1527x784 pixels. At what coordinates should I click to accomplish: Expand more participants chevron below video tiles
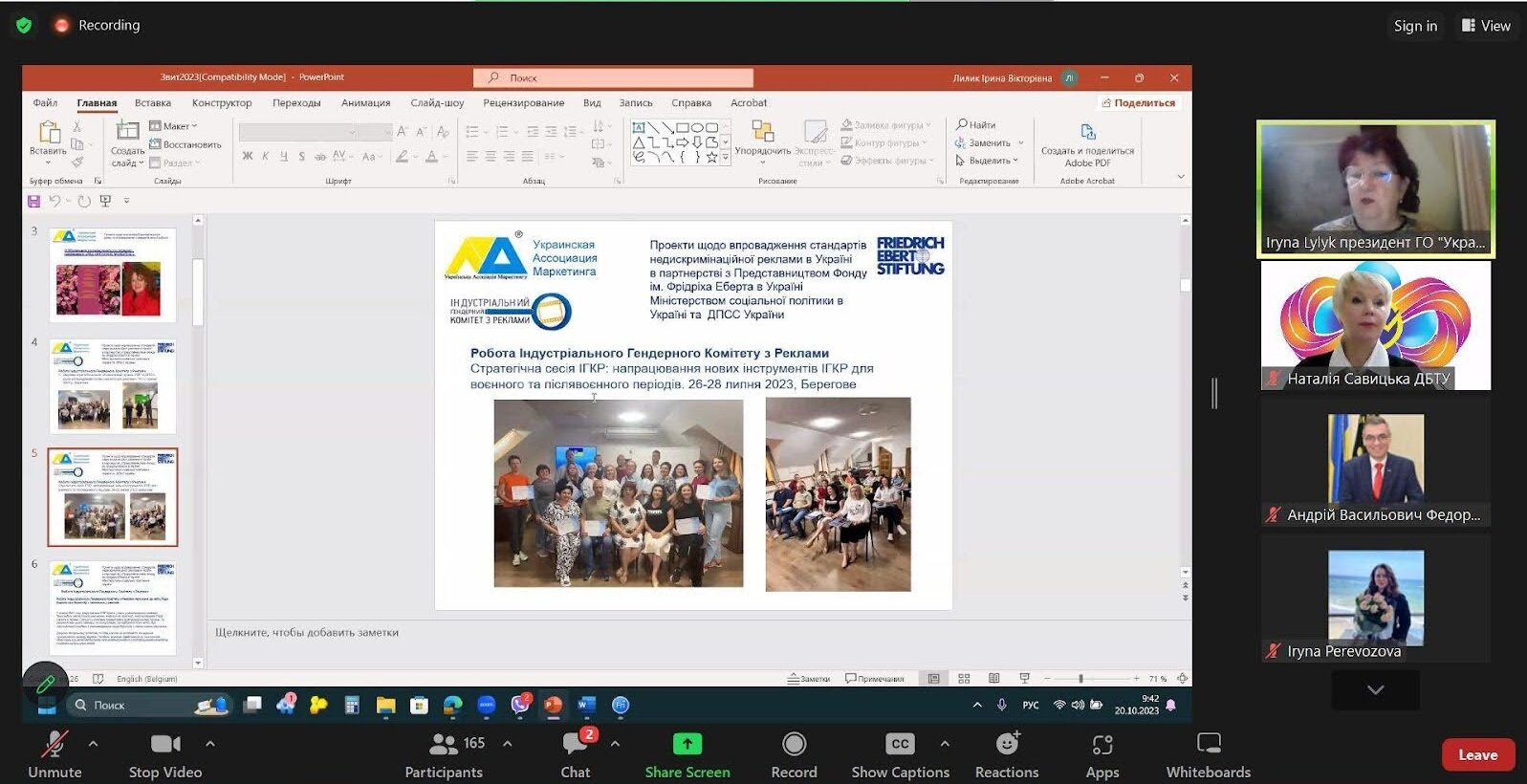[x=1375, y=689]
